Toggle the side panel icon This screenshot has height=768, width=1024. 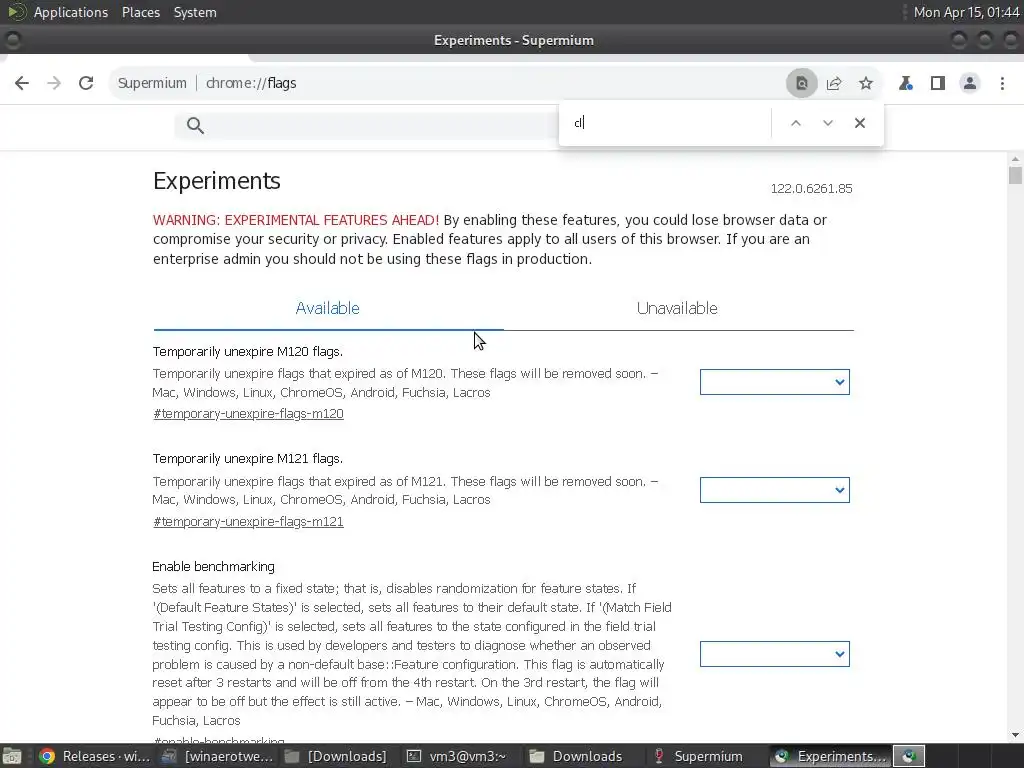(x=938, y=83)
